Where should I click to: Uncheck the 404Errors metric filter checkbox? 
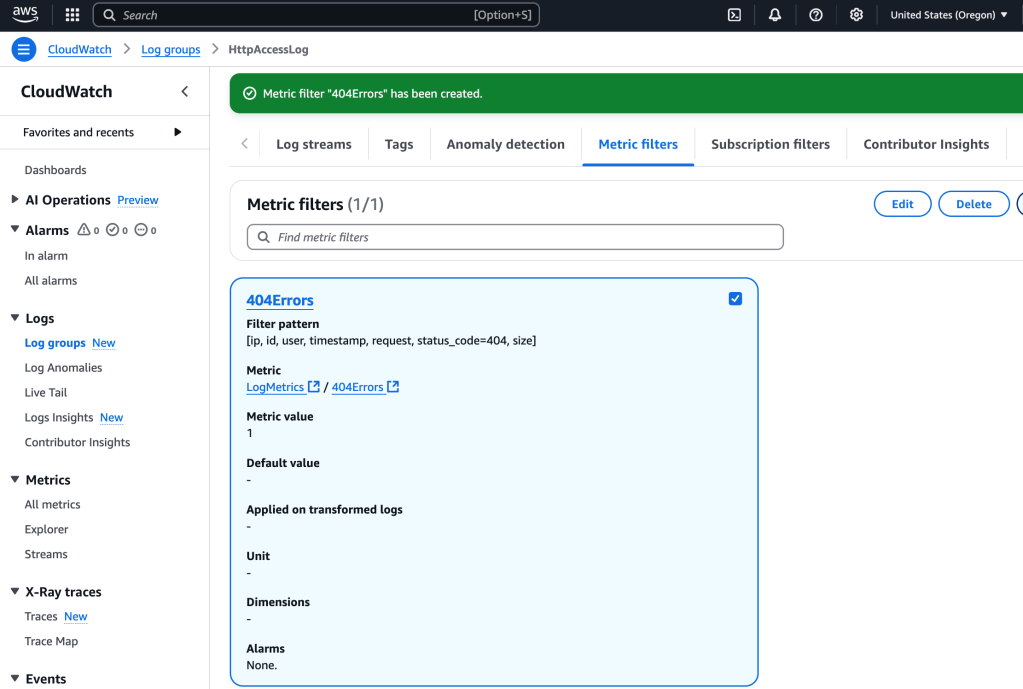tap(736, 299)
